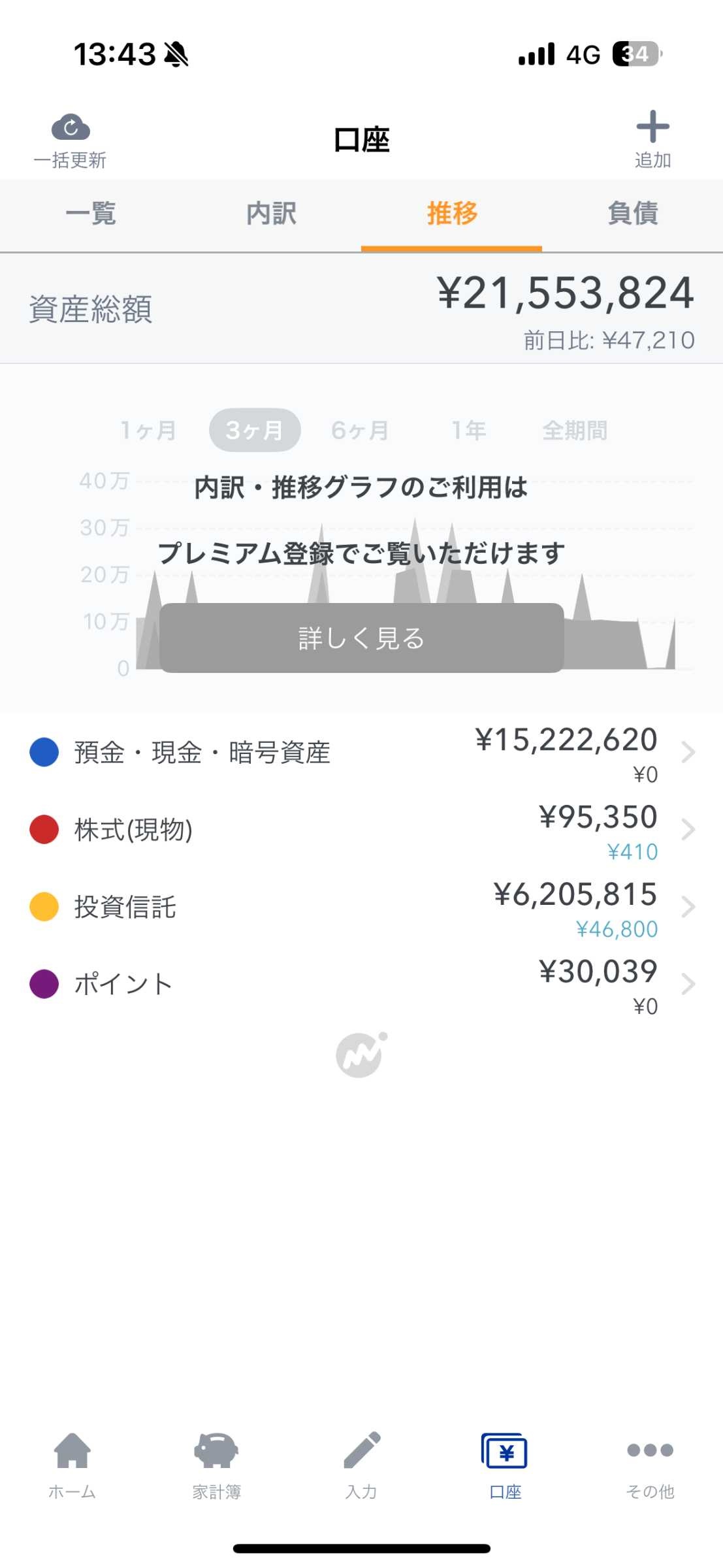Switch to the 内訳 tab
This screenshot has width=723, height=1568.
coord(271,214)
